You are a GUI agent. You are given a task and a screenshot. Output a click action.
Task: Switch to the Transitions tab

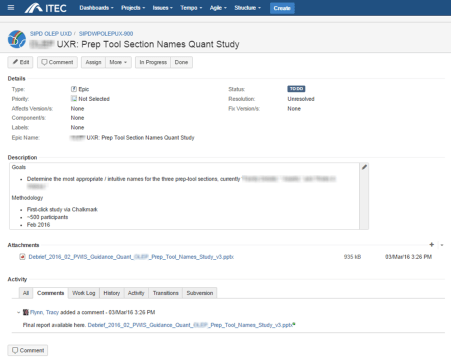166,293
